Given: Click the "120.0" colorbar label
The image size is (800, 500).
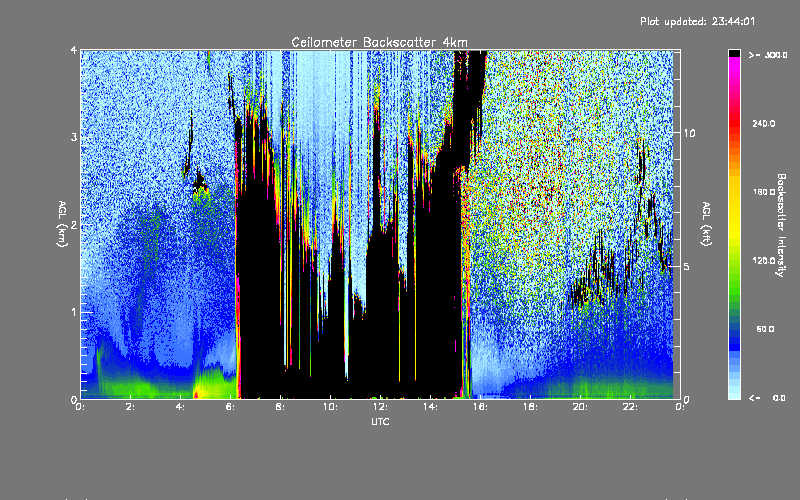Looking at the screenshot, I should coord(763,260).
